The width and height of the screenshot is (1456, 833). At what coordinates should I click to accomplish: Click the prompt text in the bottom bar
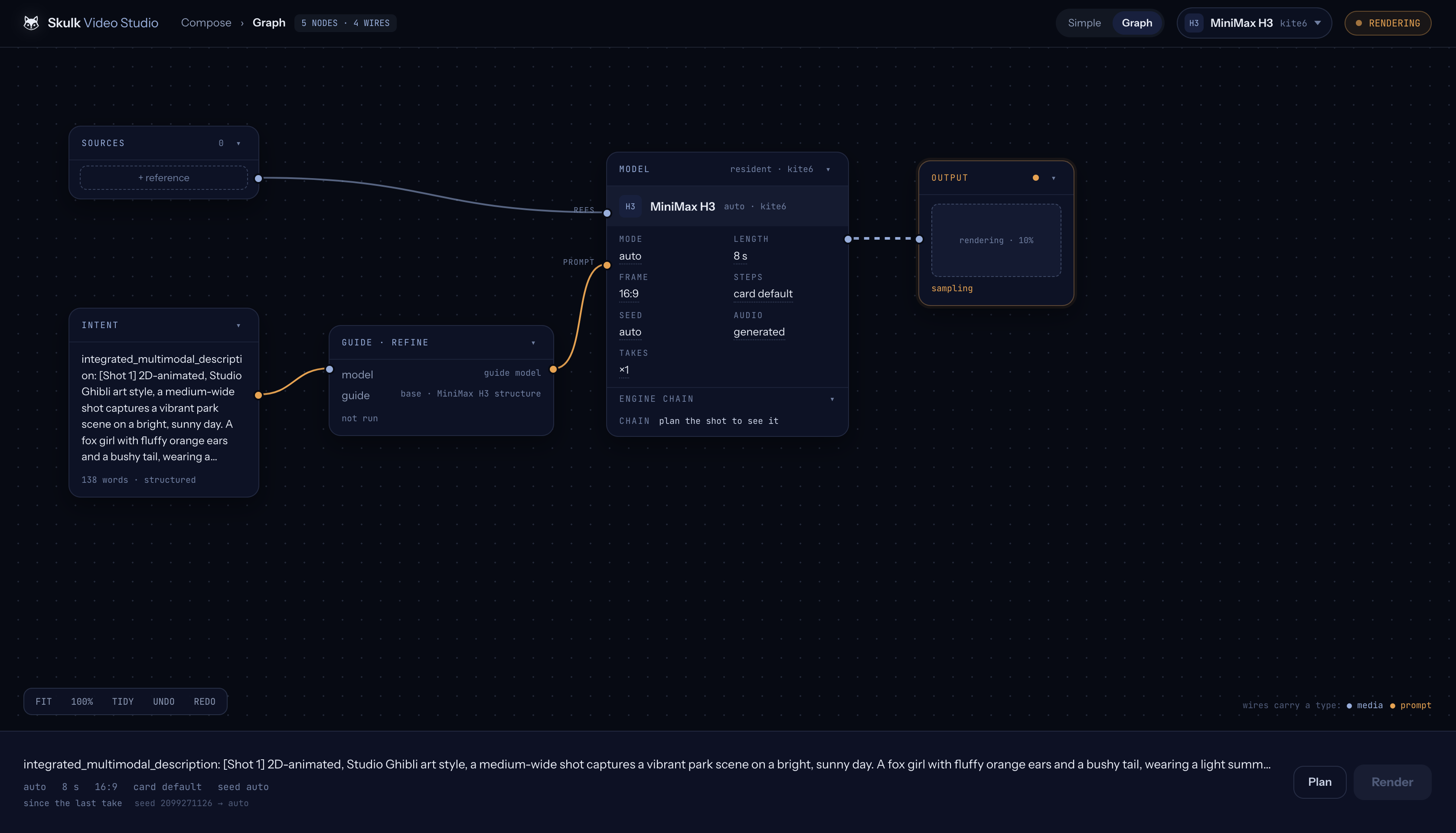tap(647, 765)
